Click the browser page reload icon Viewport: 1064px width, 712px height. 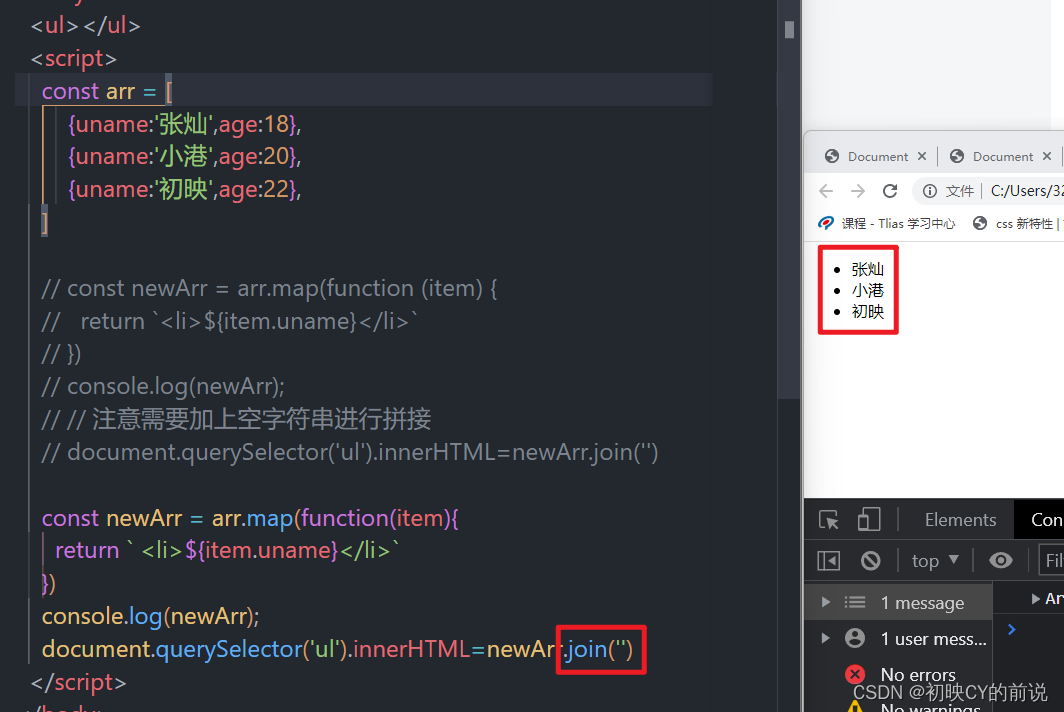coord(890,190)
